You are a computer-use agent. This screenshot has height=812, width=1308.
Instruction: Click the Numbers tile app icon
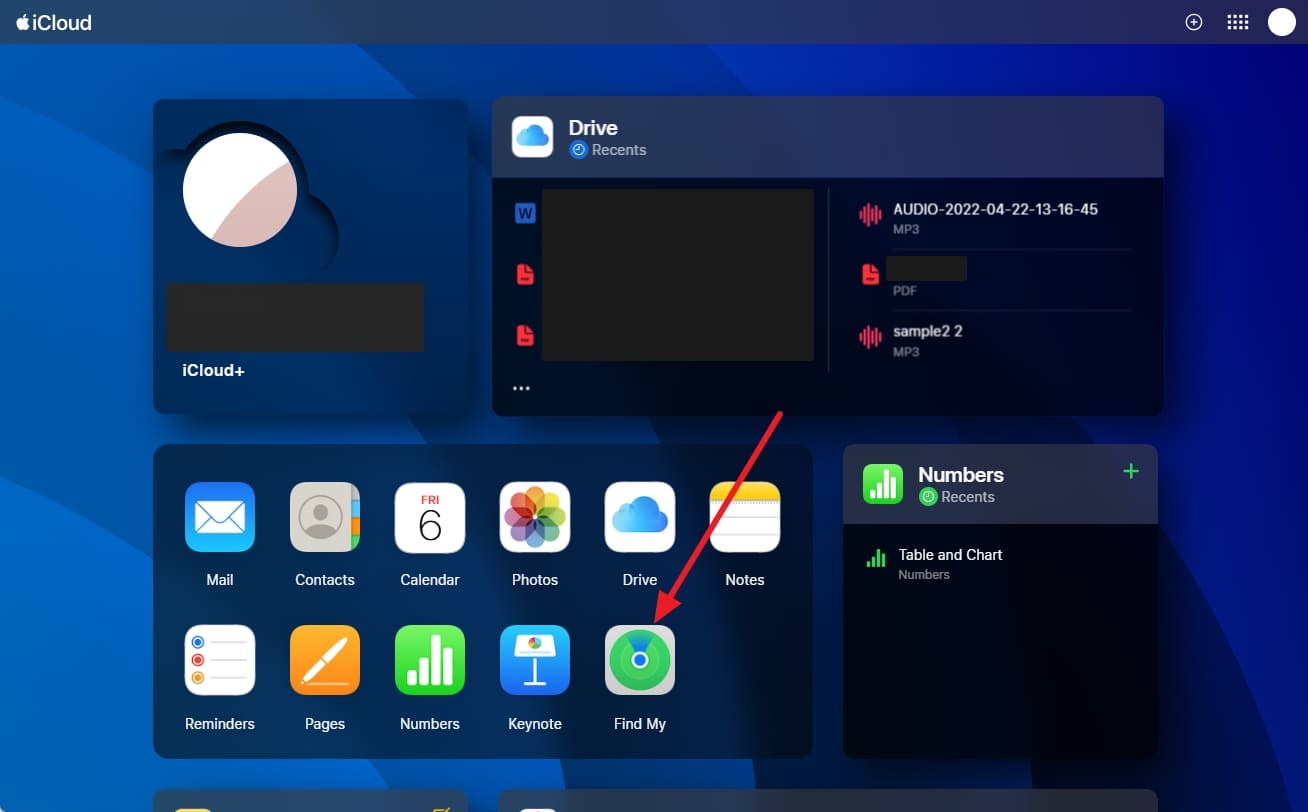[x=884, y=484]
